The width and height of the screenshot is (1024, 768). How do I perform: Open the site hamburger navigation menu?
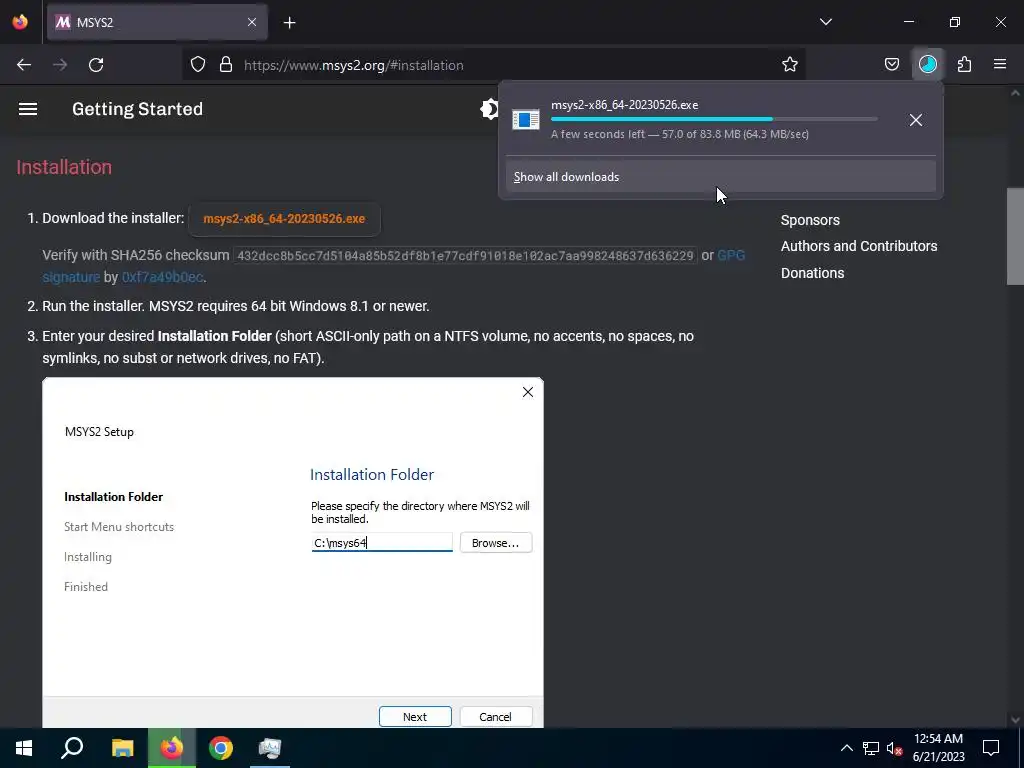[x=27, y=109]
